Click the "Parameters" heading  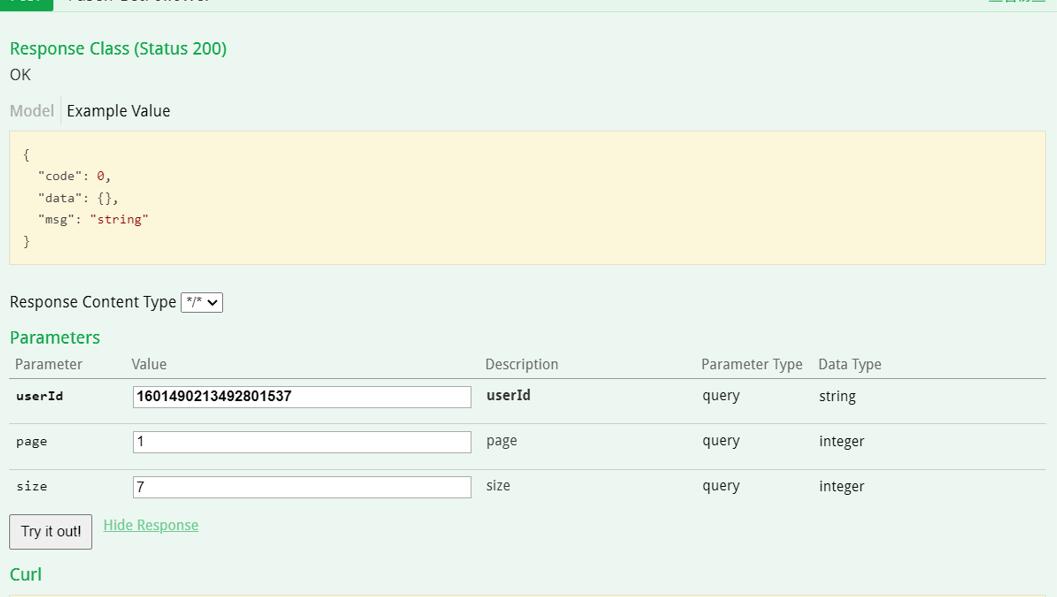click(55, 337)
